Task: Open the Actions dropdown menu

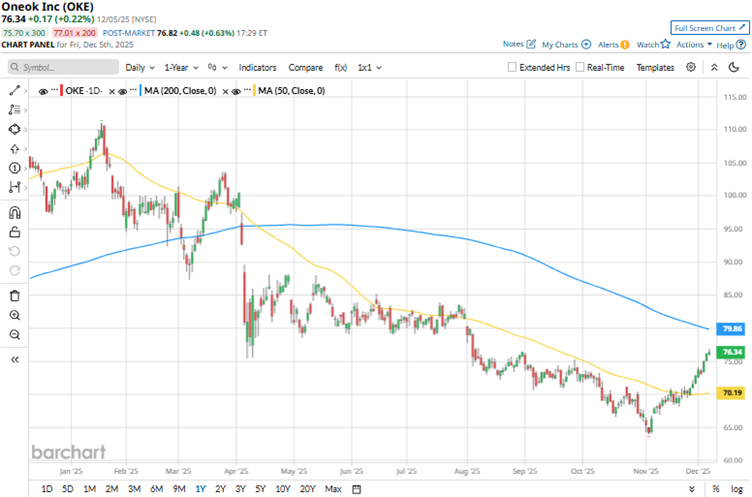Action: 694,45
